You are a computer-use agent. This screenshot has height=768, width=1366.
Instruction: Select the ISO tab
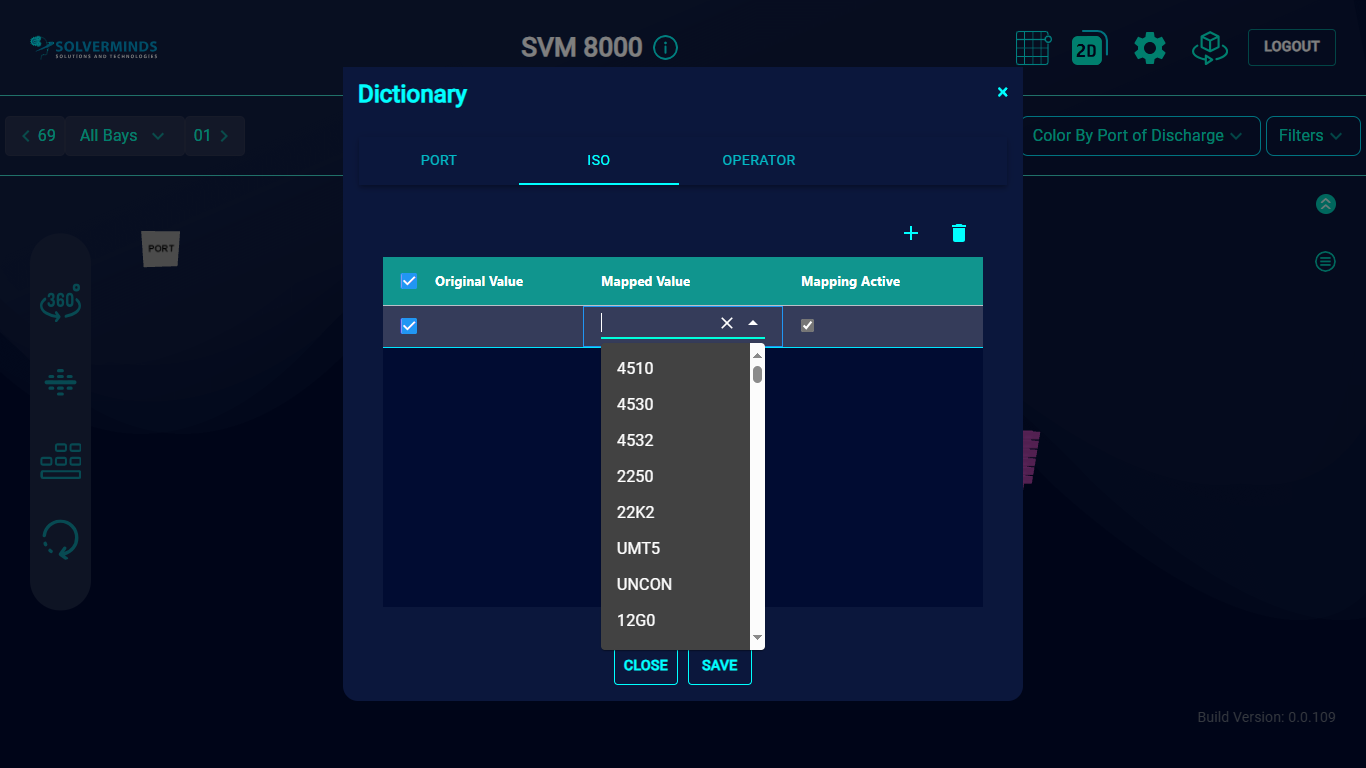[x=598, y=160]
